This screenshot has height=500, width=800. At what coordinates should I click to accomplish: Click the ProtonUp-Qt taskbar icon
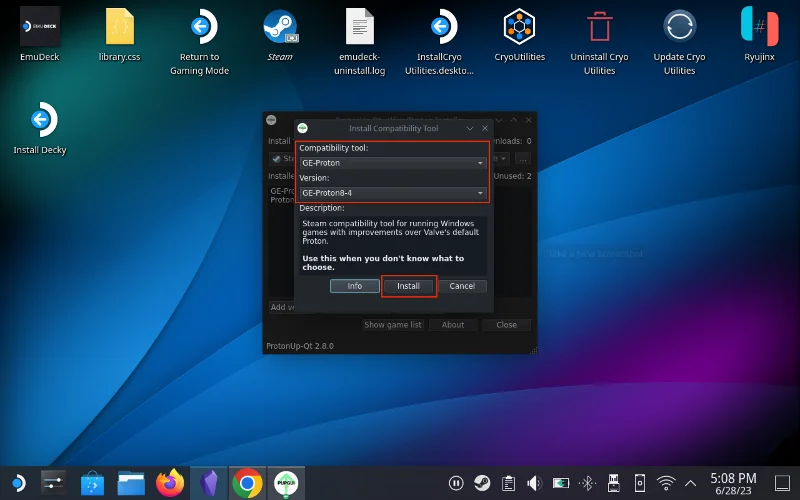click(x=286, y=483)
